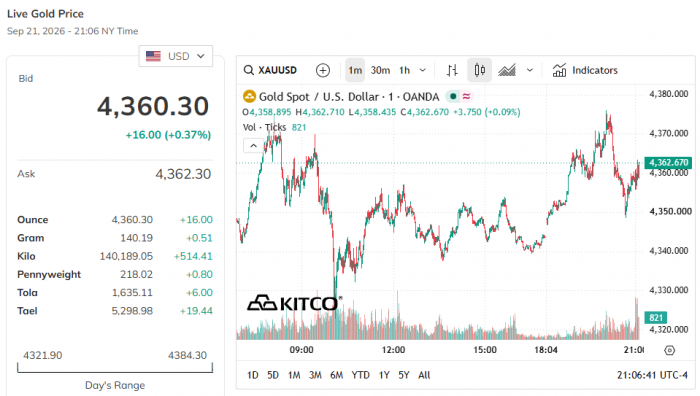Click the 4,362.670 current price label
The image size is (700, 396).
[668, 163]
